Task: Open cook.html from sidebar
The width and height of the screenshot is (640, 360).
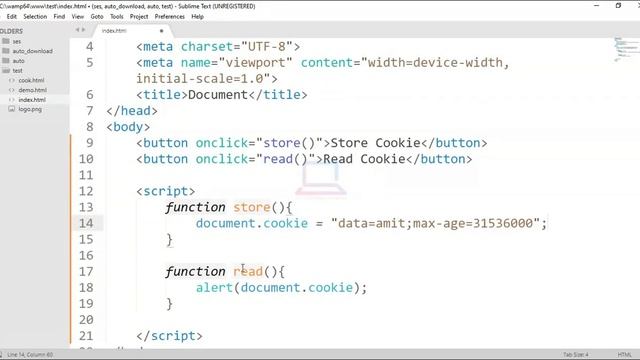Action: pyautogui.click(x=31, y=80)
